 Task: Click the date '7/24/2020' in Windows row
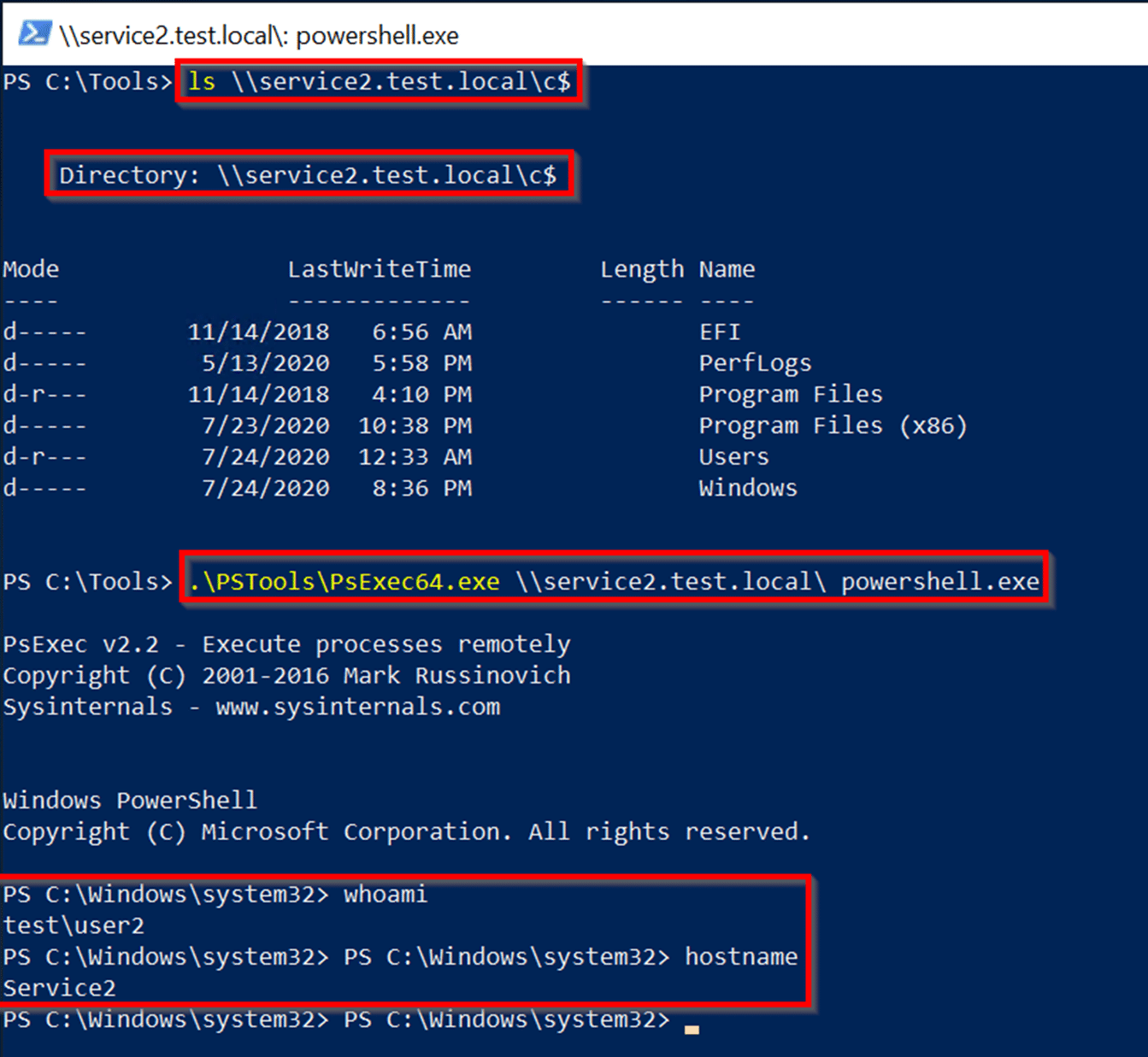(x=266, y=488)
